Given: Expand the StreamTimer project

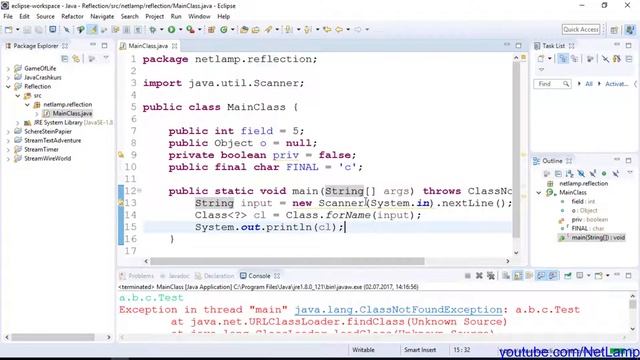Looking at the screenshot, I should coord(8,149).
